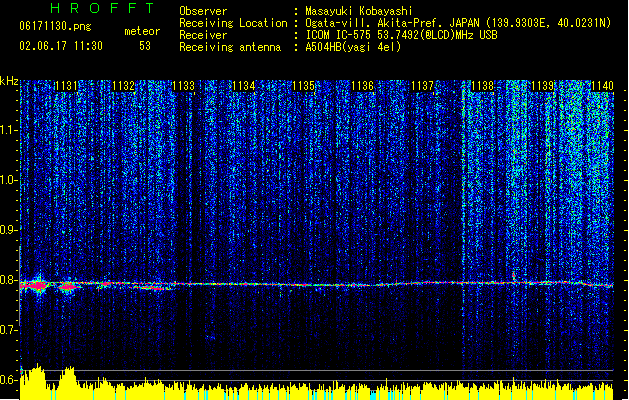This screenshot has width=629, height=400.
Task: Click the 0.9 frequency axis label
Action: click(x=9, y=230)
